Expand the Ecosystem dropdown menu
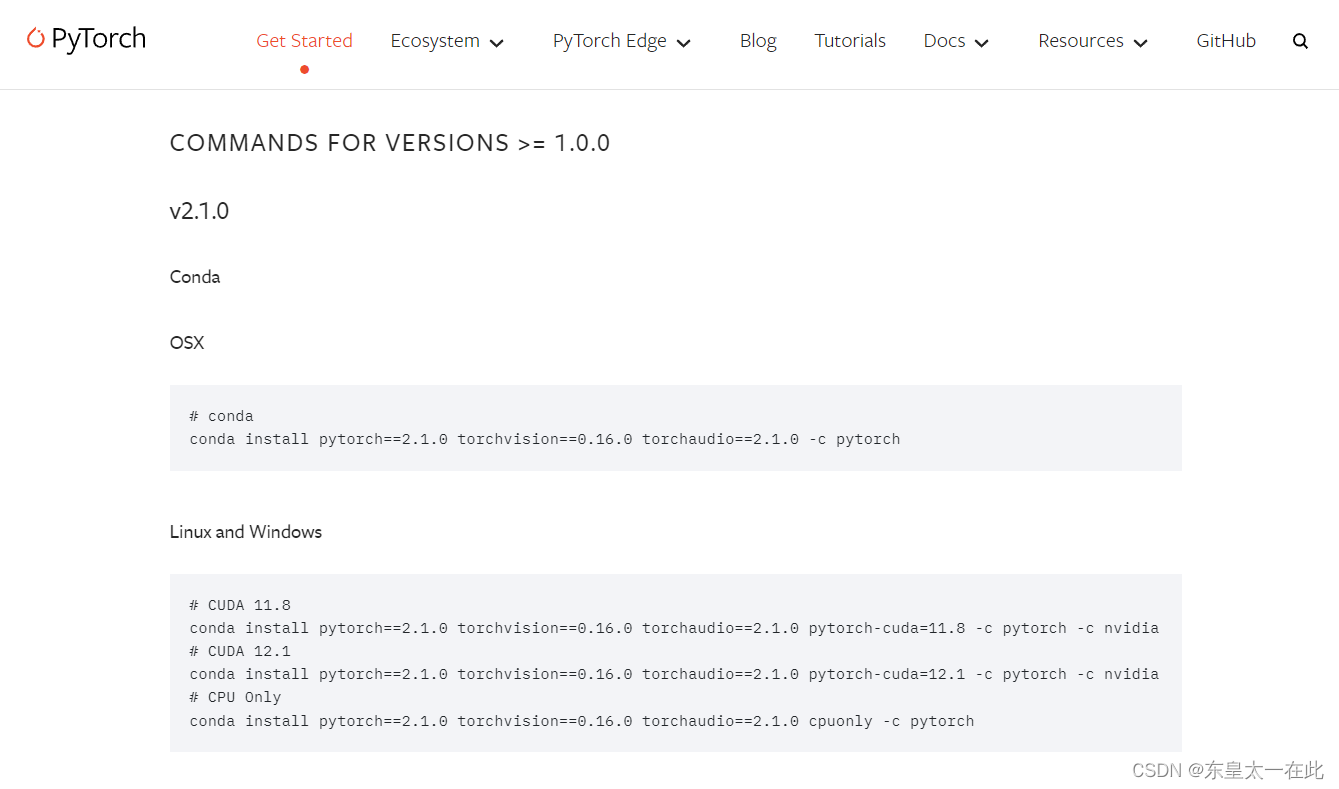Image resolution: width=1339 pixels, height=789 pixels. point(447,41)
